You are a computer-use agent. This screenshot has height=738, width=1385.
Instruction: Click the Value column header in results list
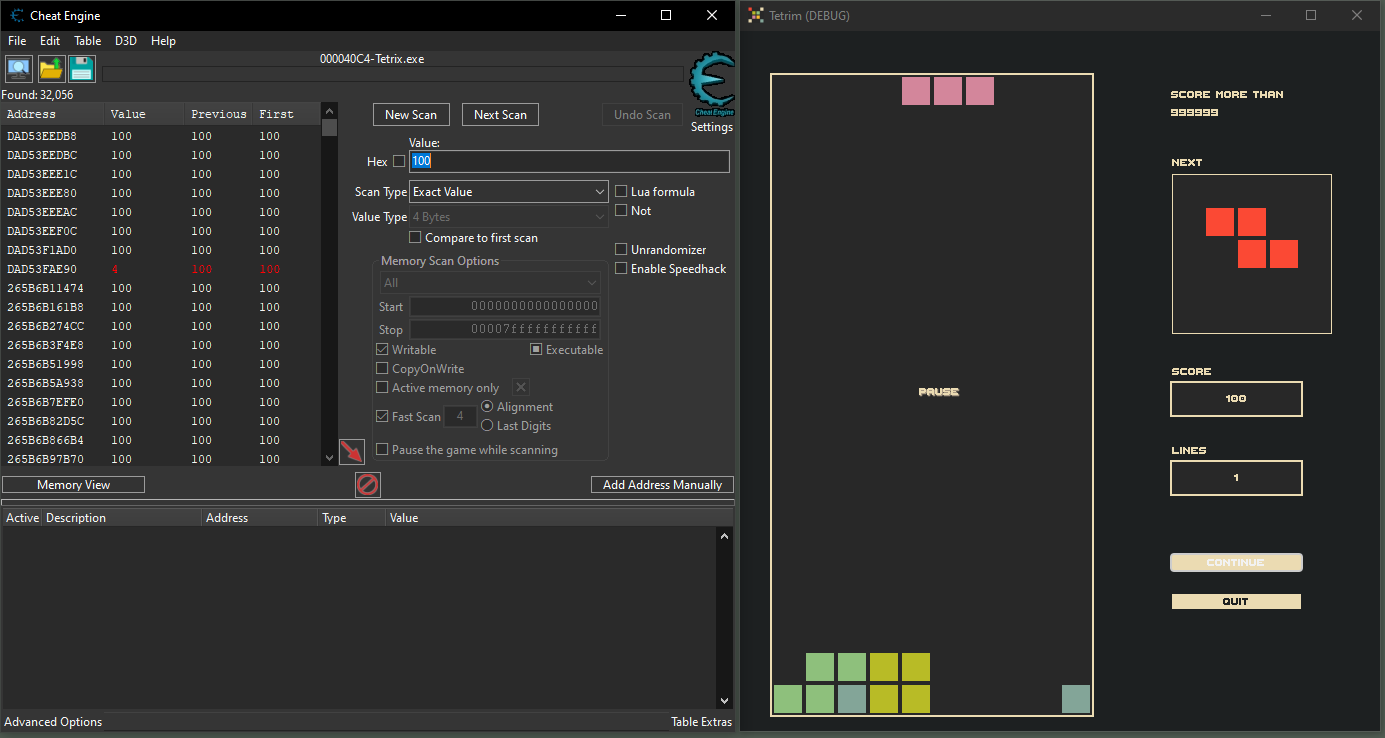coord(145,114)
